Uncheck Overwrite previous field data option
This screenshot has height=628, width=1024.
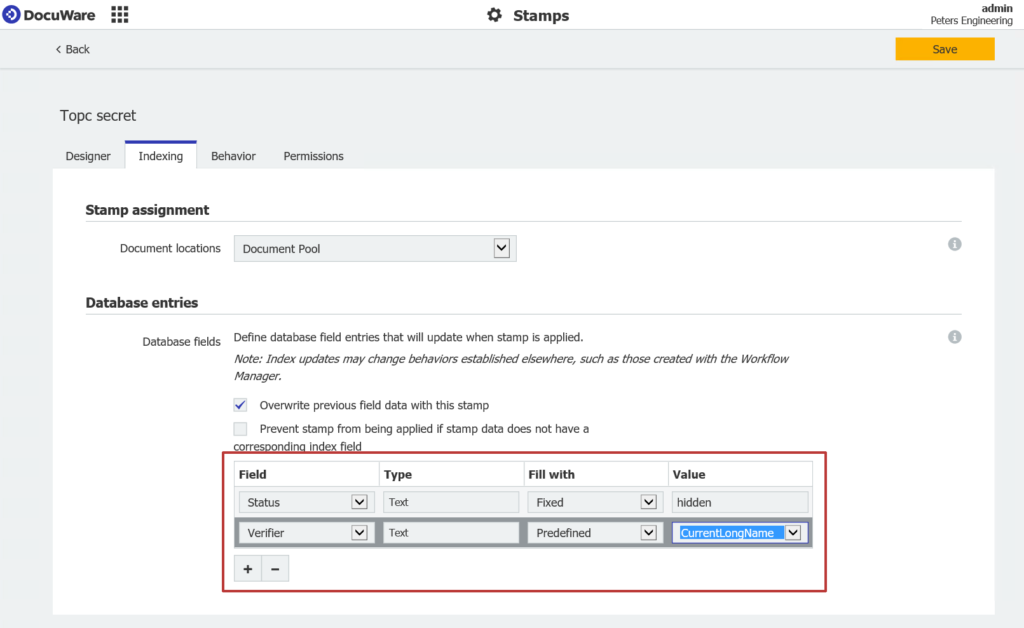click(240, 405)
